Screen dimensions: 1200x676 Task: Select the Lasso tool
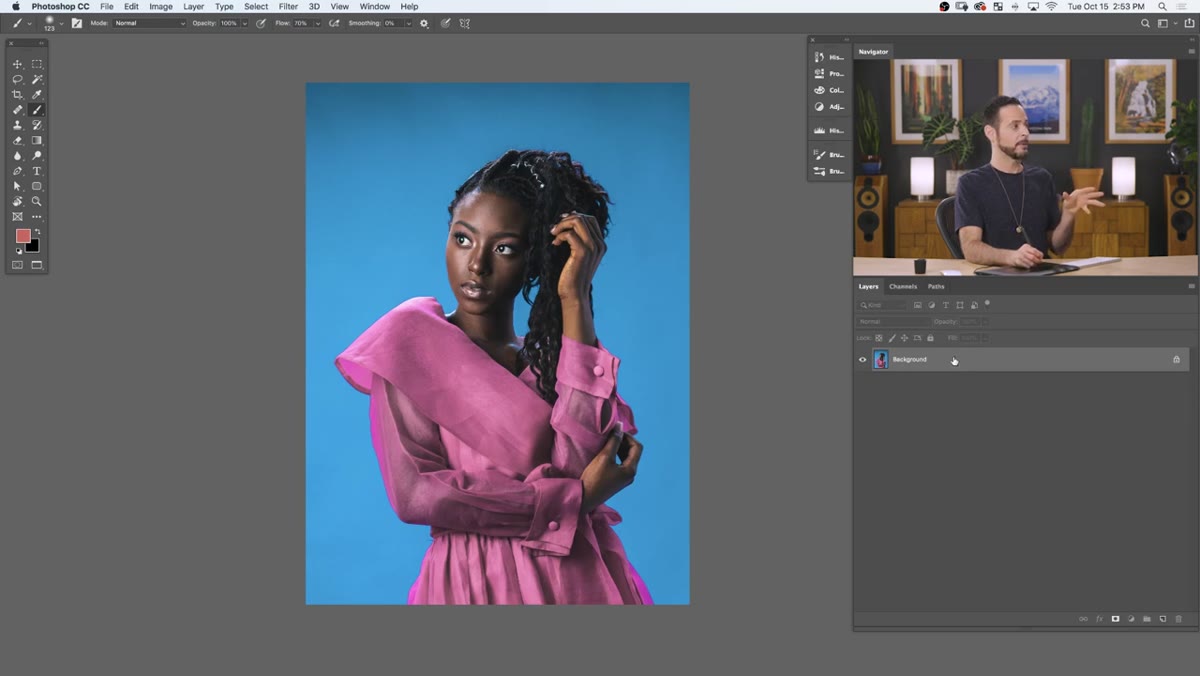coord(17,79)
